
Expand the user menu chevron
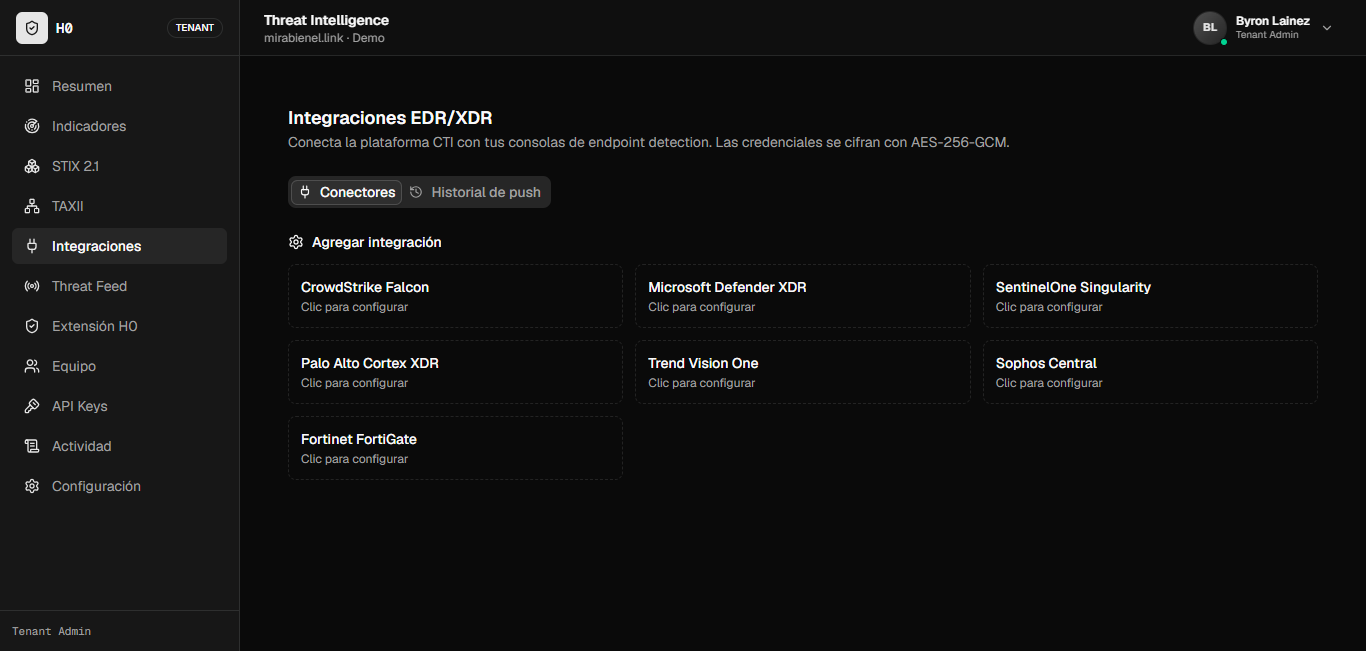(x=1327, y=28)
